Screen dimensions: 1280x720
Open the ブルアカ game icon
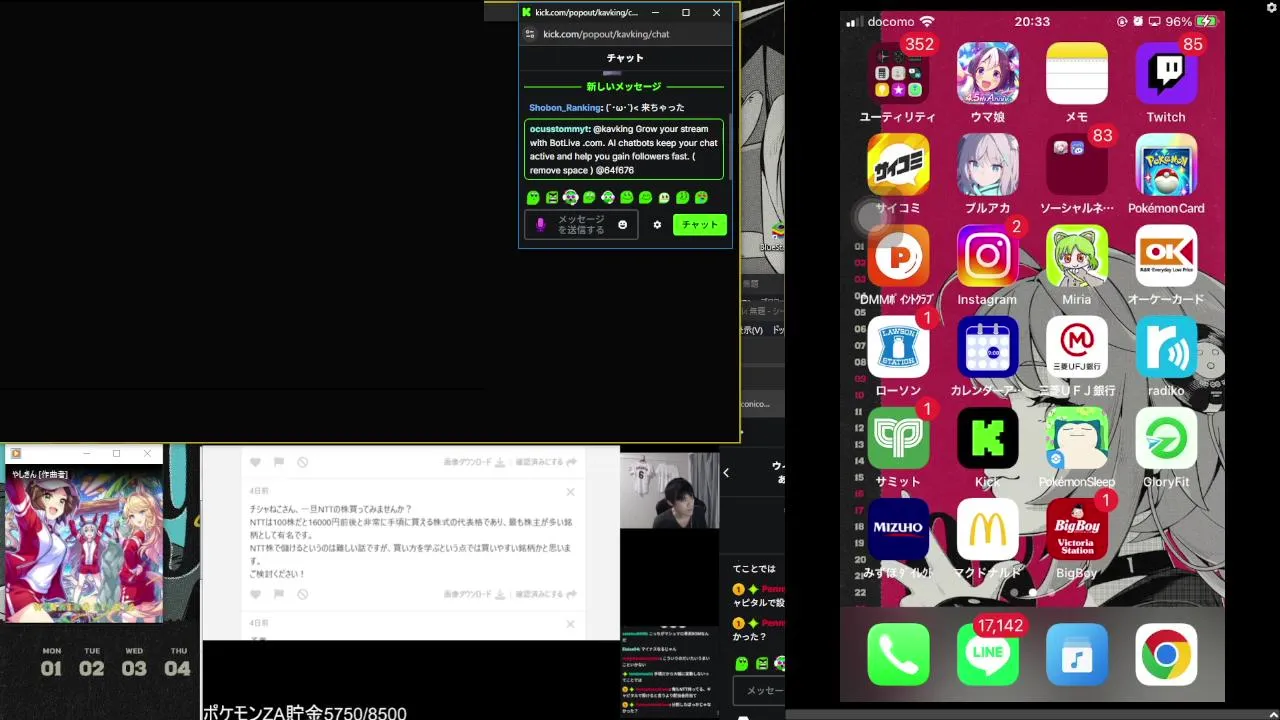[x=987, y=165]
